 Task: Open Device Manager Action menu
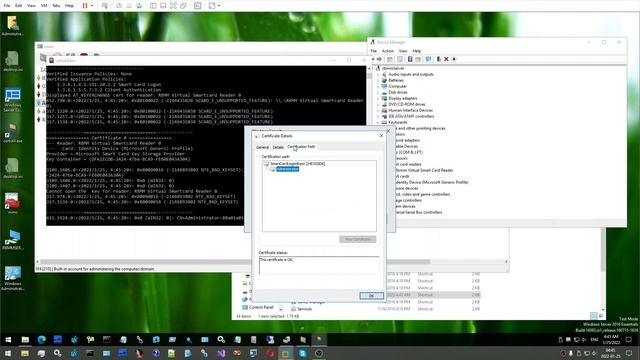(388, 51)
